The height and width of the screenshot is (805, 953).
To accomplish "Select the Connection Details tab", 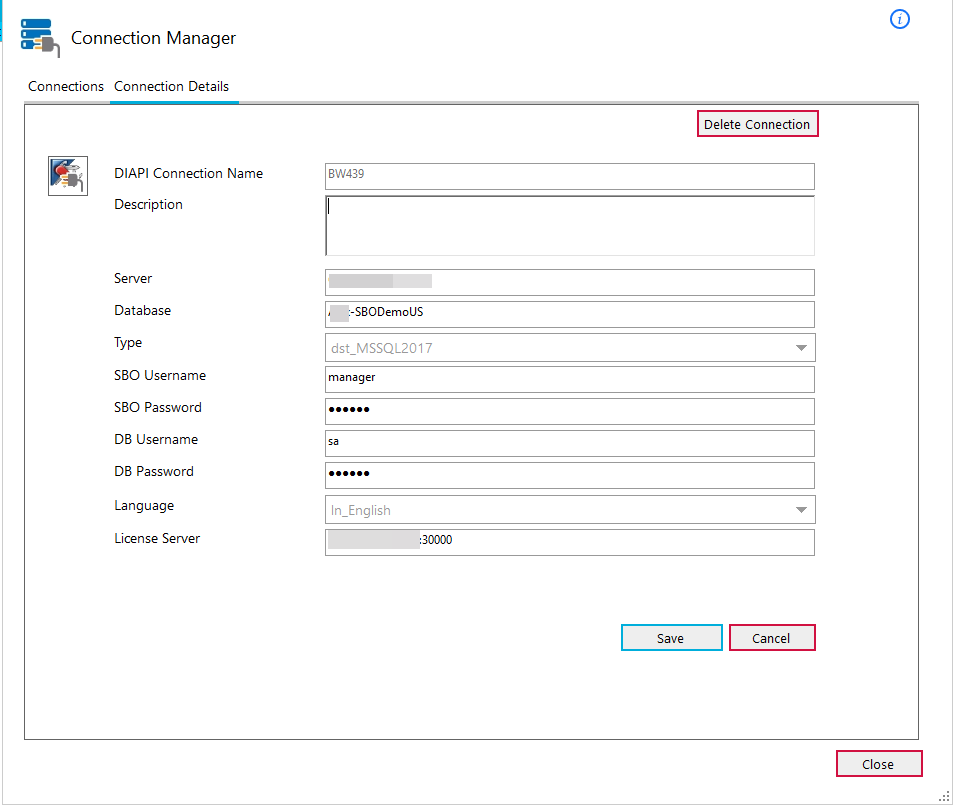I will [171, 86].
